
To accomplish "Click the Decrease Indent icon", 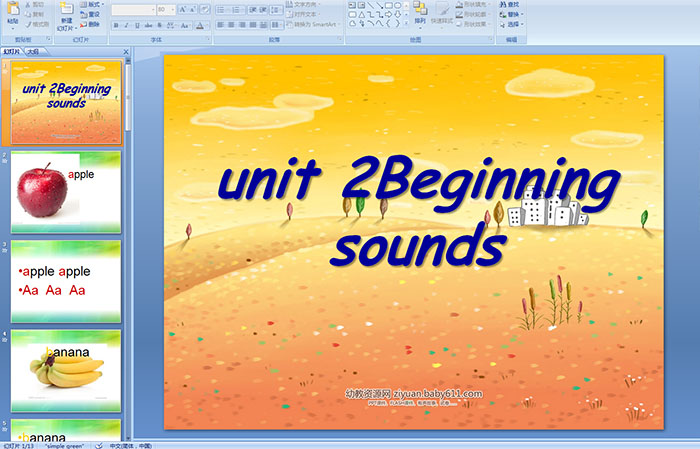I will (x=253, y=10).
